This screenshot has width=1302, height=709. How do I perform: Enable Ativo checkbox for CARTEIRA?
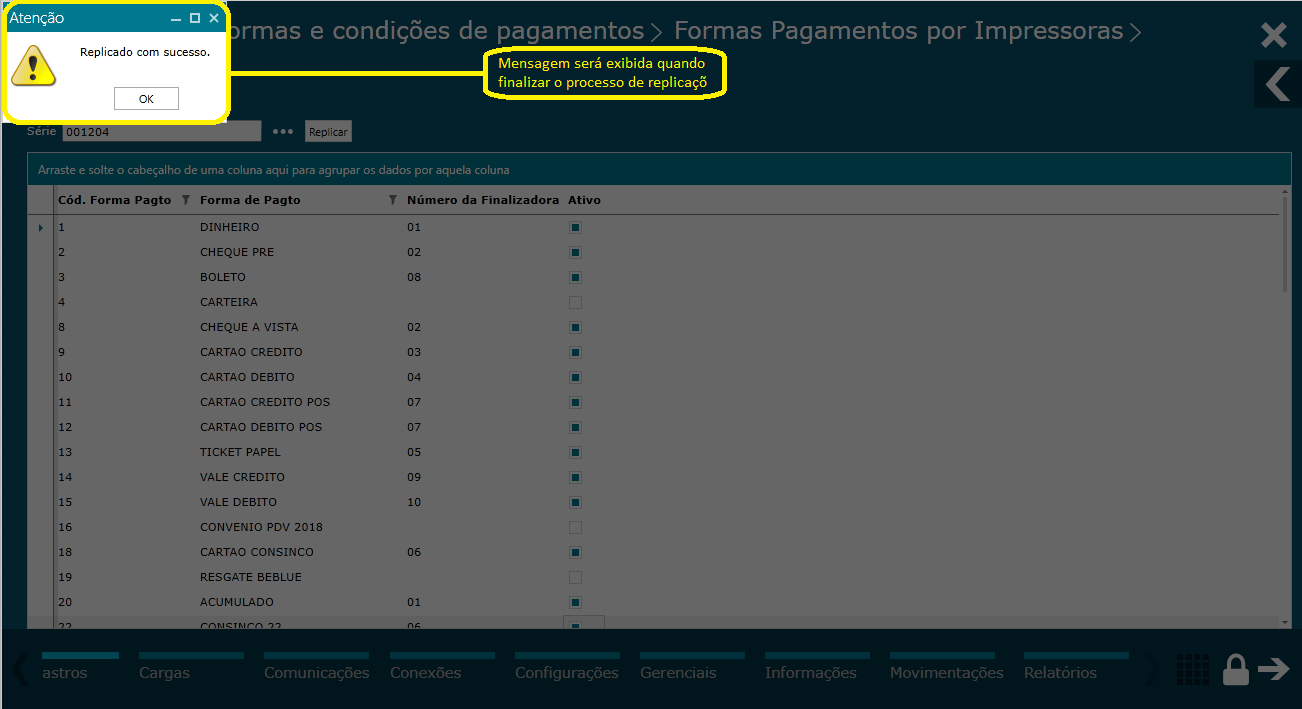coord(575,302)
